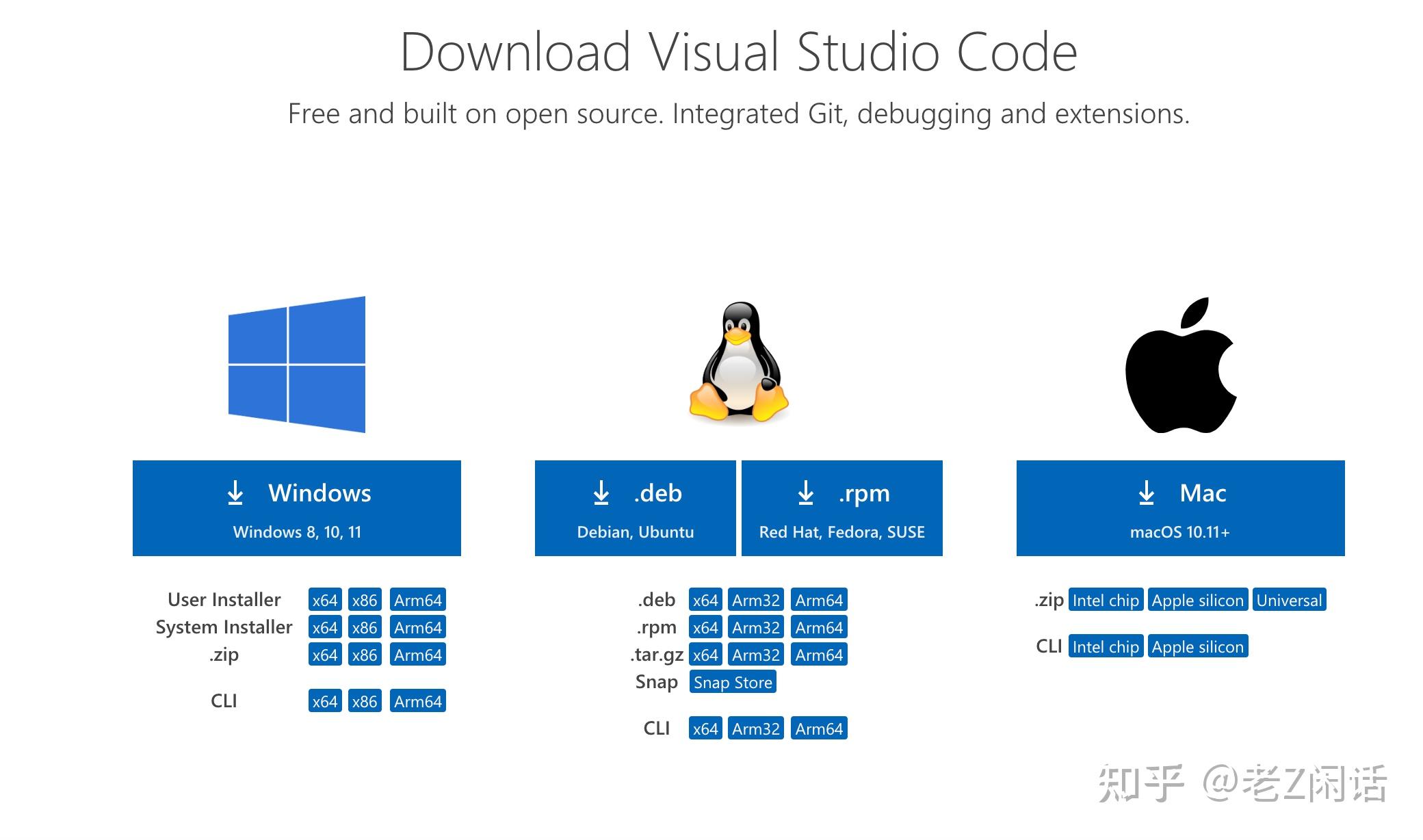Select Windows System Installer Arm64
The height and width of the screenshot is (840, 1423).
coord(418,627)
